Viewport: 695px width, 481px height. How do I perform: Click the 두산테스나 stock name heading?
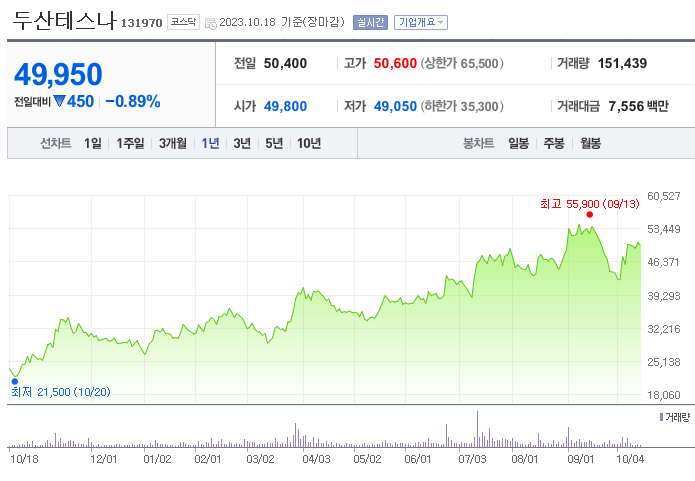64,20
